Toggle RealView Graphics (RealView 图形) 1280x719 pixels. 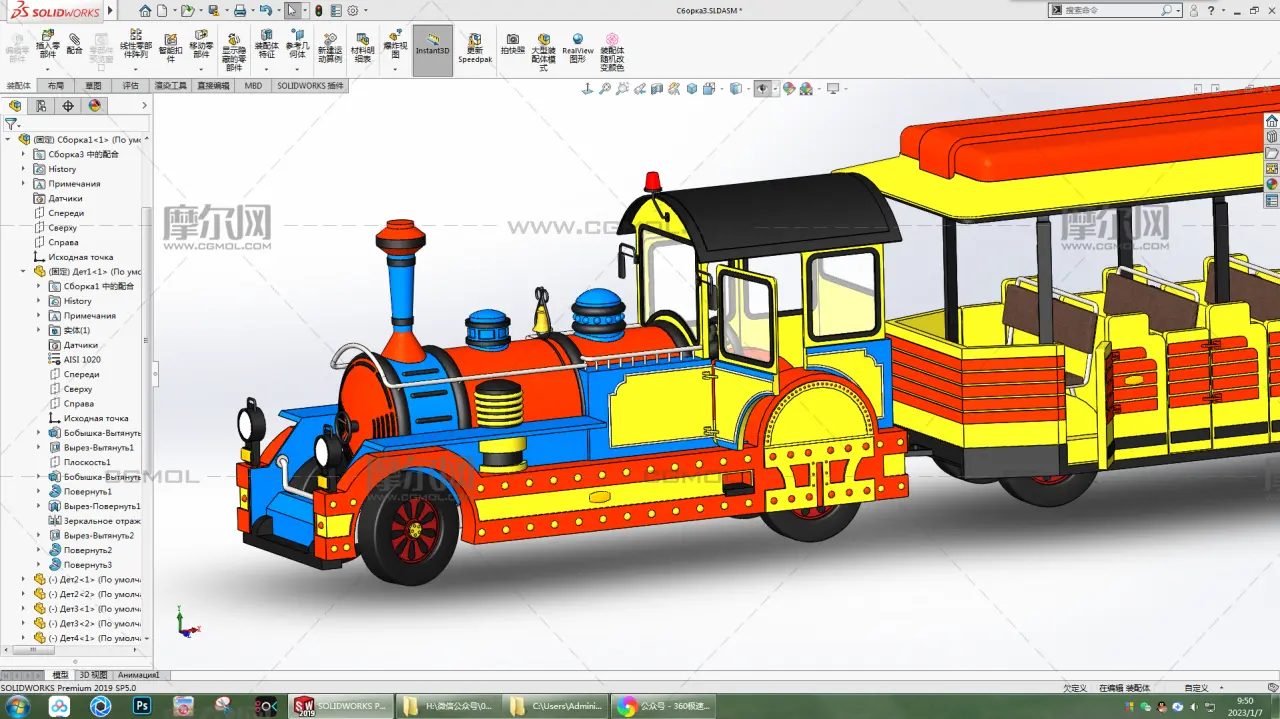(x=577, y=48)
